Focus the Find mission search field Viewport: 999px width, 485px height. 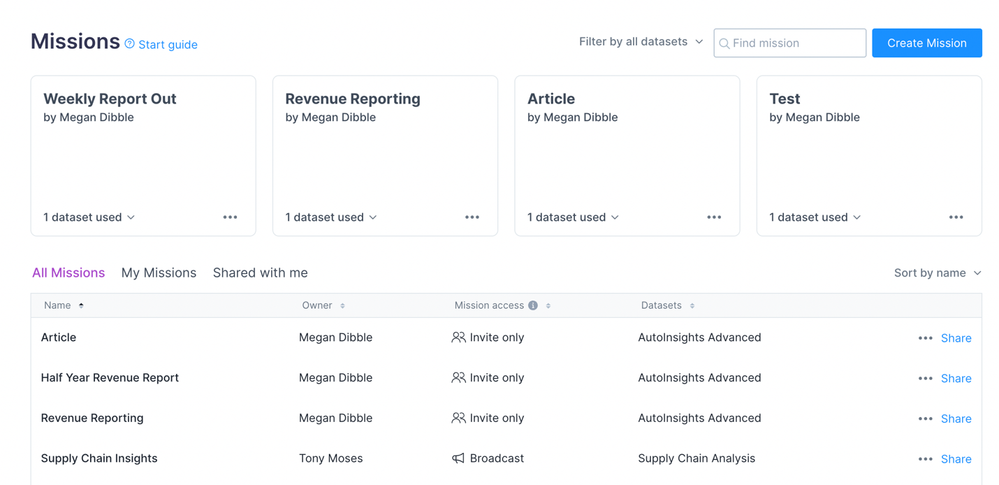(790, 43)
